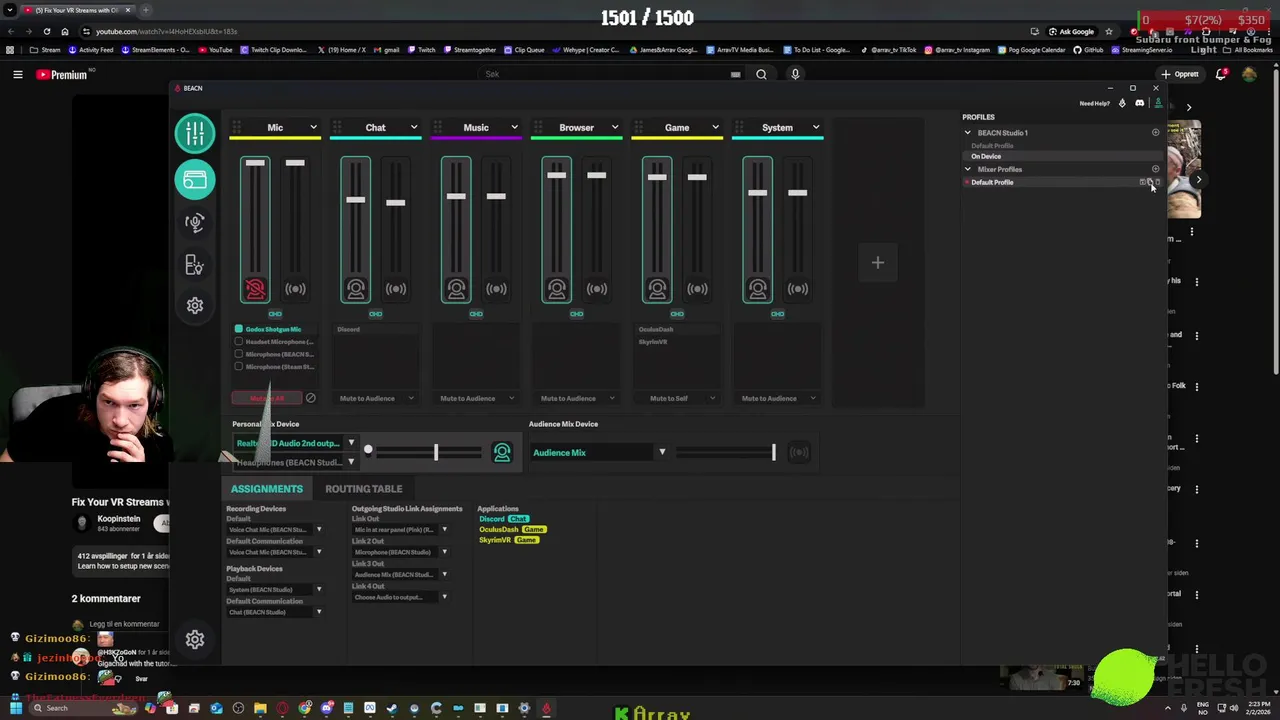Add profile to BEACN Studio 1
Screen dimensions: 1280x720
(x=1155, y=132)
